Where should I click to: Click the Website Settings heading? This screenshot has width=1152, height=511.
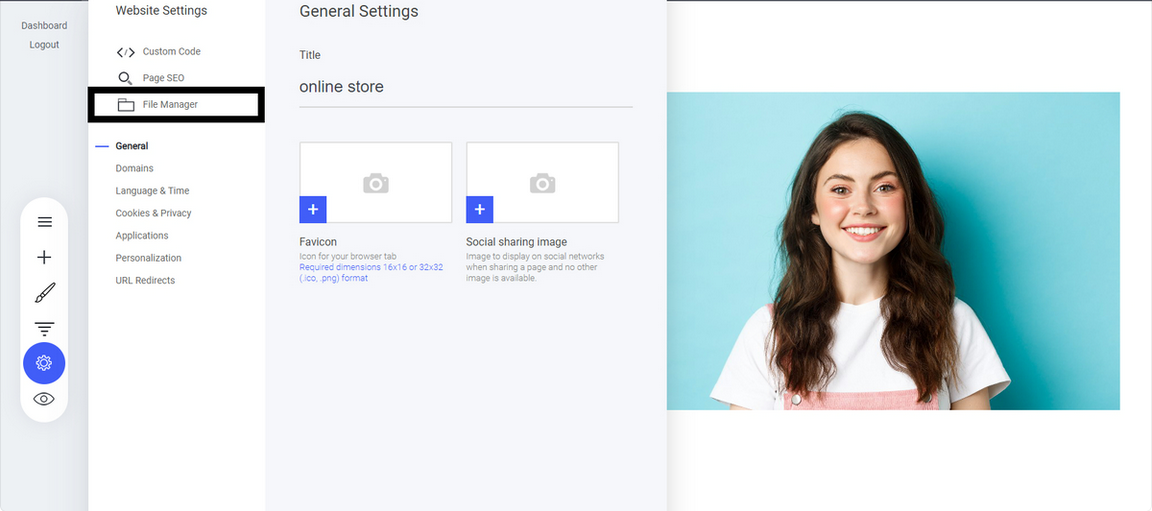click(162, 10)
